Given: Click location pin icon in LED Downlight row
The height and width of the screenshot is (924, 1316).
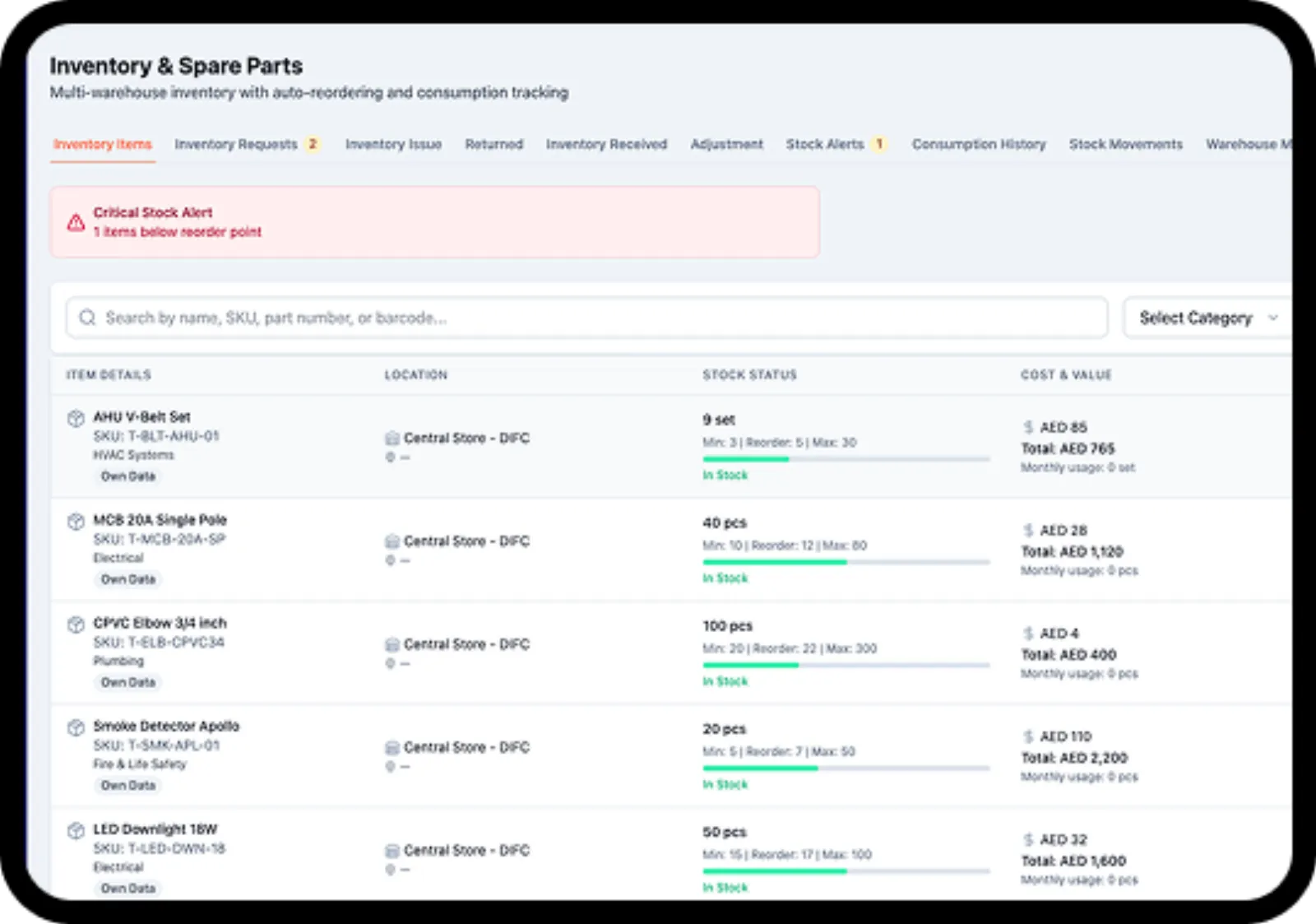Looking at the screenshot, I should pos(391,870).
